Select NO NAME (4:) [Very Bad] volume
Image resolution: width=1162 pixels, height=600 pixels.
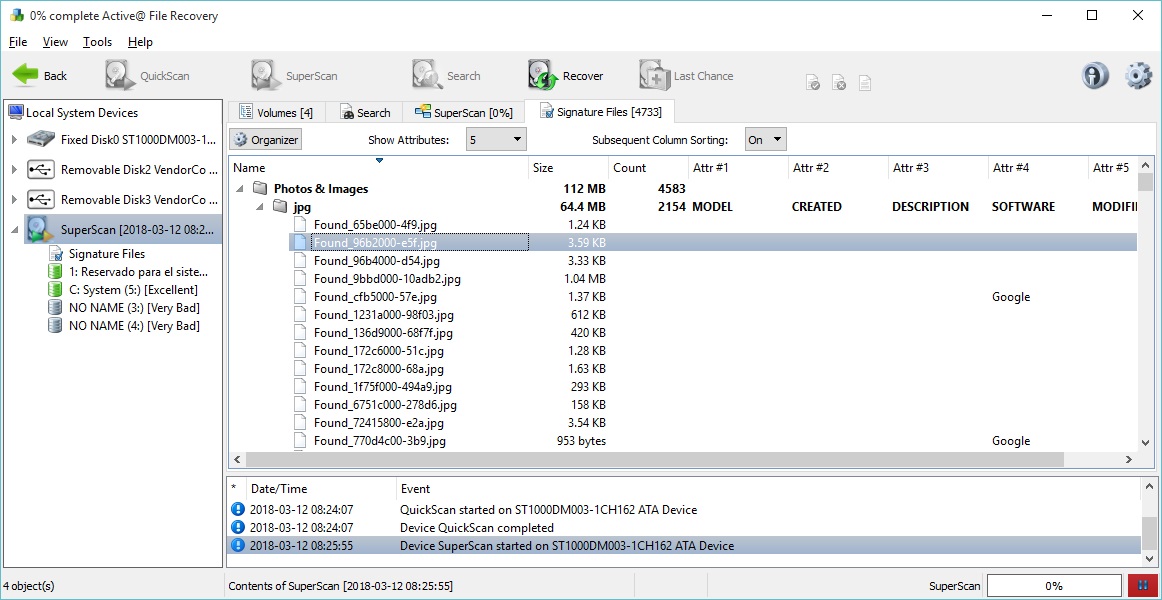pos(124,325)
